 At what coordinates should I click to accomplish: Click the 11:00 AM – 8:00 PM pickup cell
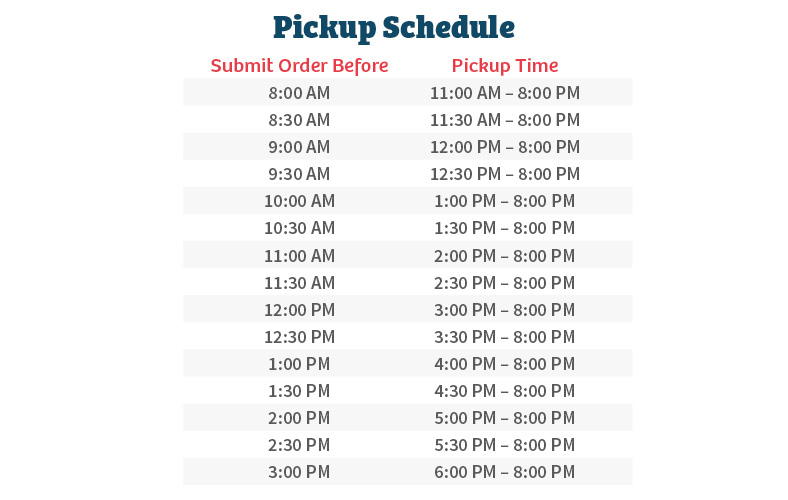pyautogui.click(x=505, y=93)
